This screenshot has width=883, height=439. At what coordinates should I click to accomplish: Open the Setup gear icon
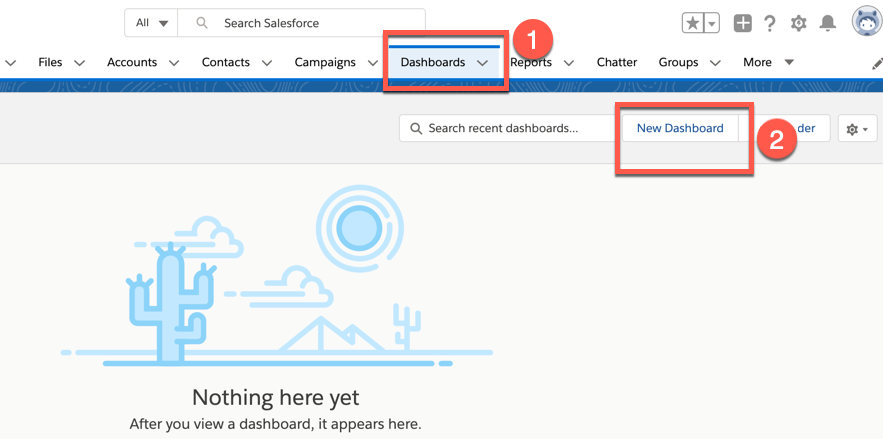point(799,23)
